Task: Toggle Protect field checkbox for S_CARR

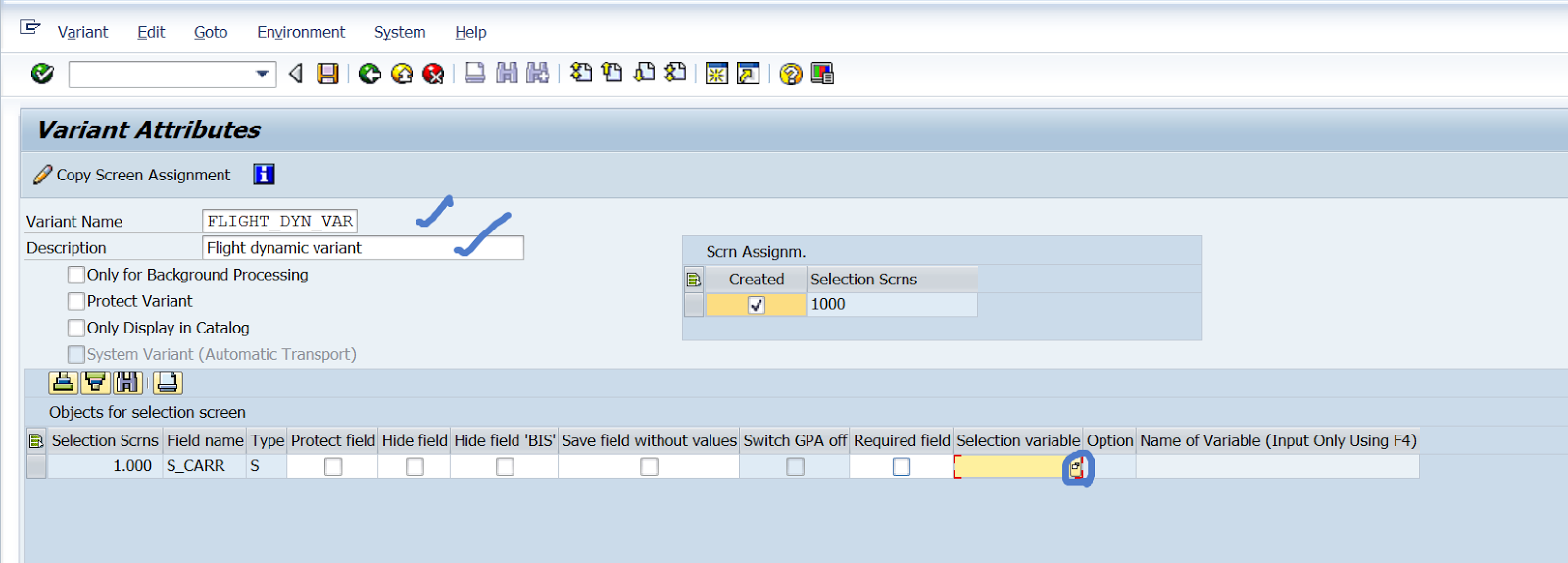Action: click(333, 467)
